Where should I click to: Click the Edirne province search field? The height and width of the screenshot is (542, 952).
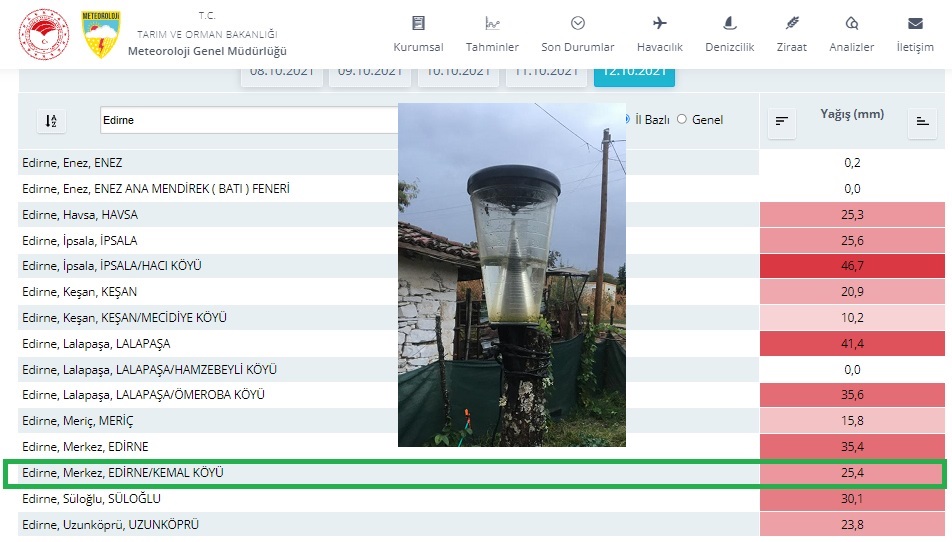[x=248, y=120]
